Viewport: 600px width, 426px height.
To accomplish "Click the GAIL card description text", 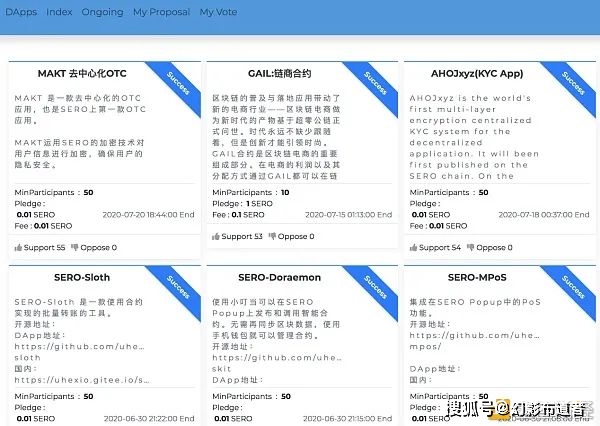I will tap(276, 137).
